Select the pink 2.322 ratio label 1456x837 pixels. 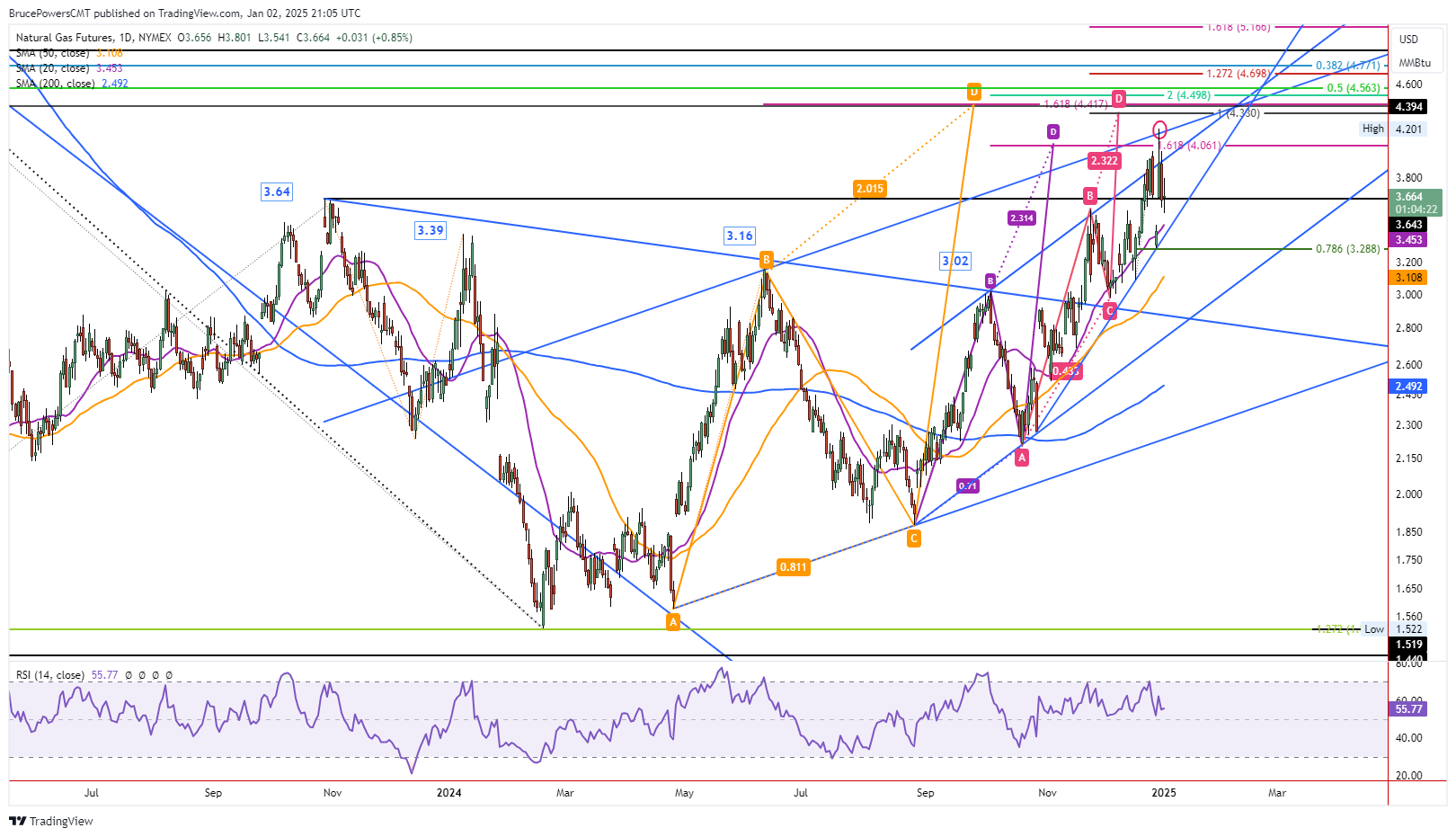pyautogui.click(x=1104, y=161)
